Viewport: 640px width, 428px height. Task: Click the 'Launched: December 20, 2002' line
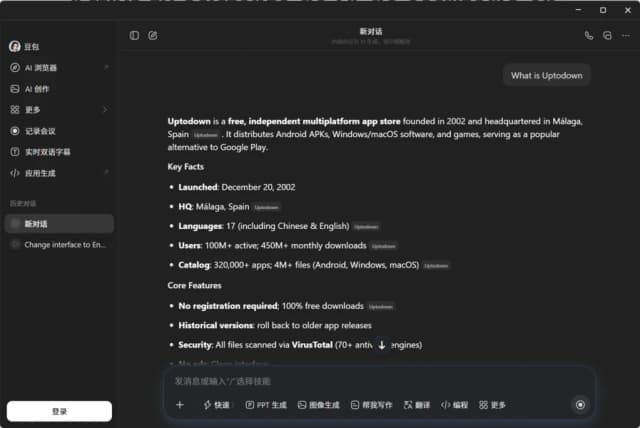pos(237,187)
